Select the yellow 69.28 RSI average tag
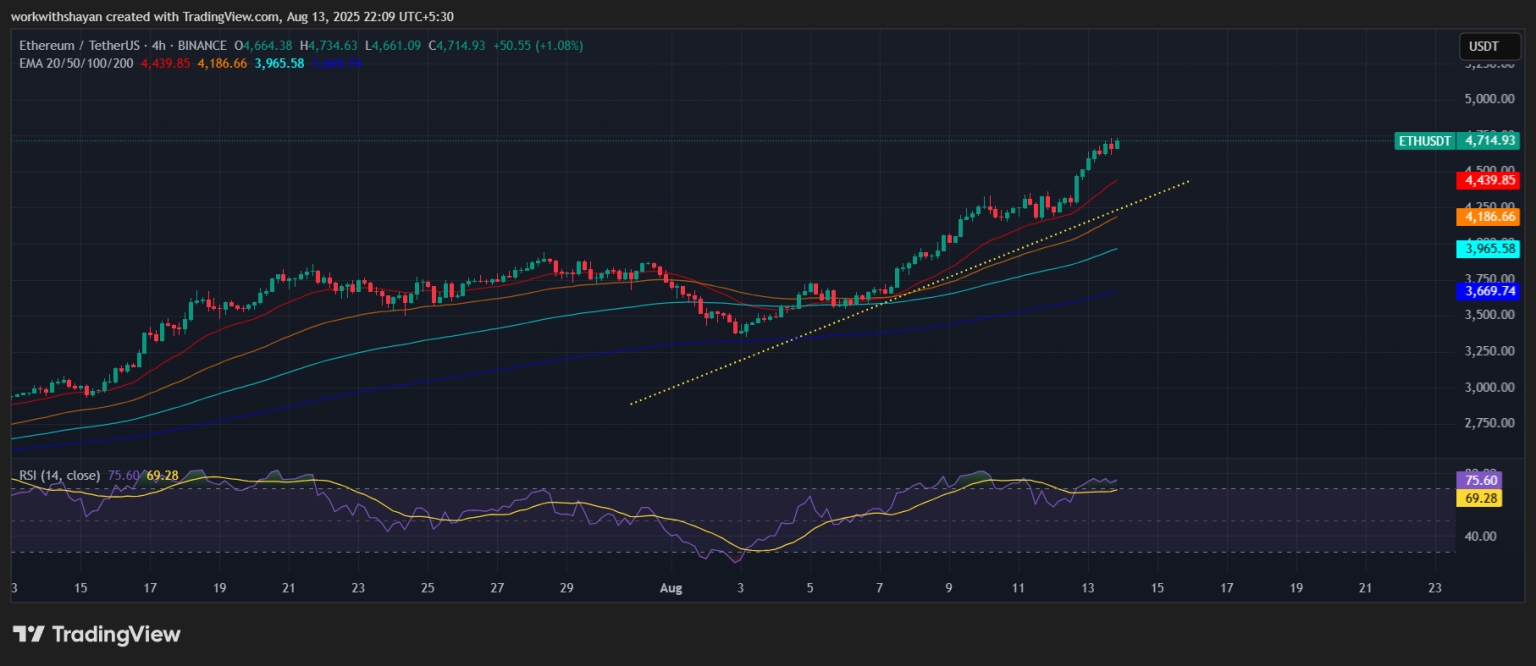The image size is (1536, 666). pos(1480,498)
